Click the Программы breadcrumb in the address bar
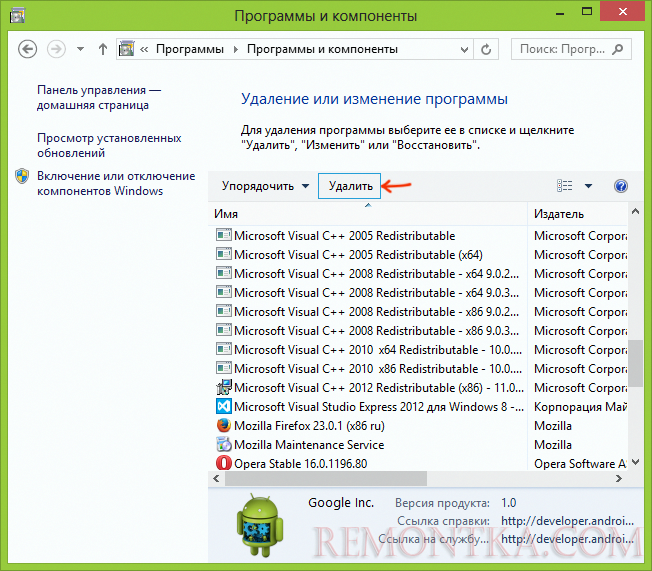 (190, 49)
